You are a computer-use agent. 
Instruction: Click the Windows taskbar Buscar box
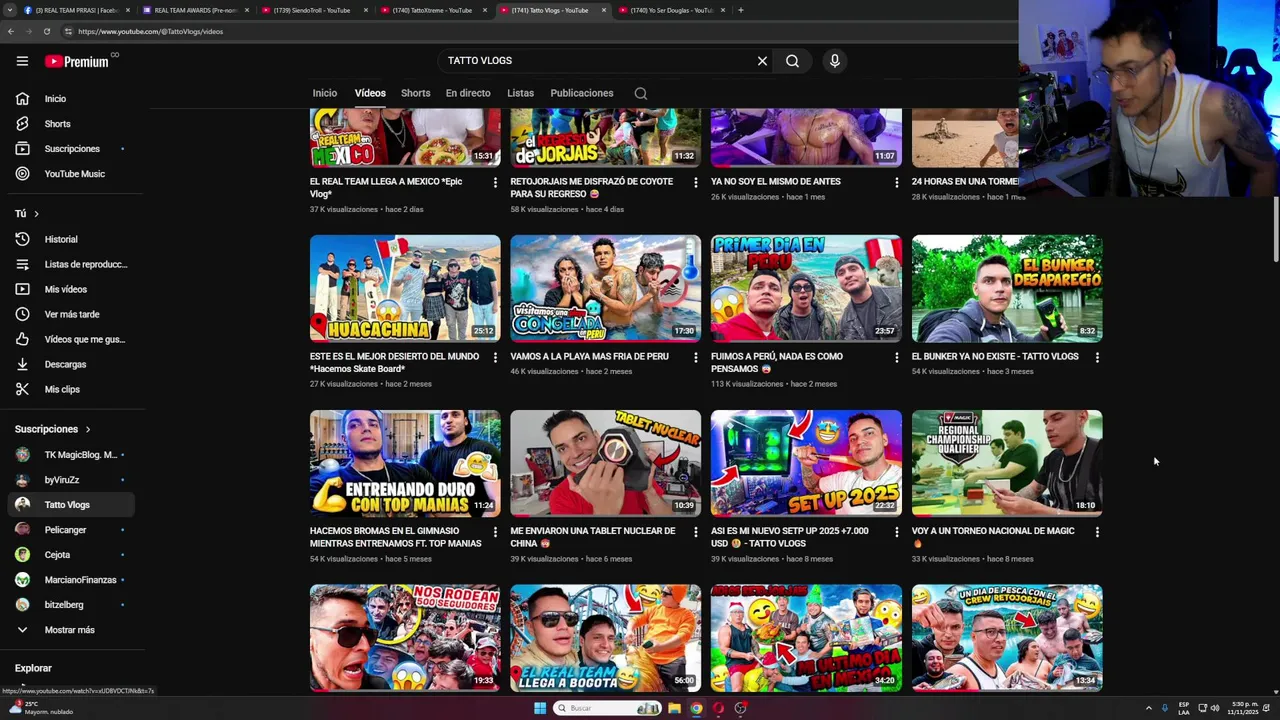tap(606, 708)
